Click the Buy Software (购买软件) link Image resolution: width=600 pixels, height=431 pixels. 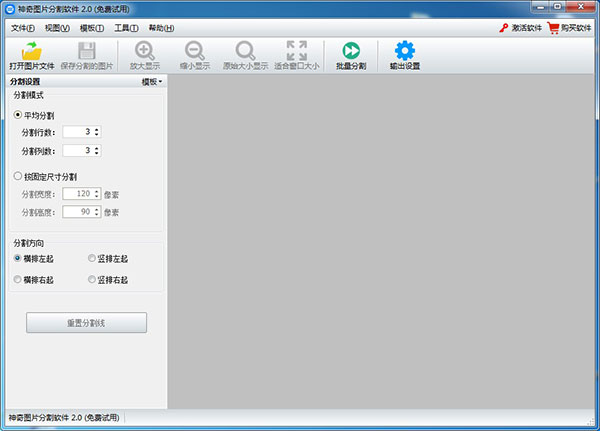click(x=569, y=28)
